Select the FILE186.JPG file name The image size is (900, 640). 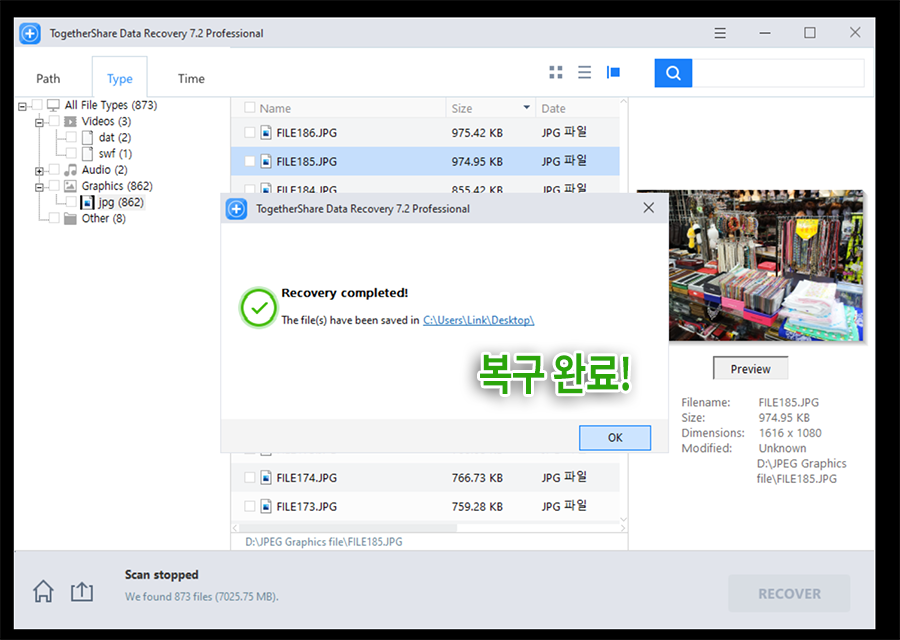point(307,133)
